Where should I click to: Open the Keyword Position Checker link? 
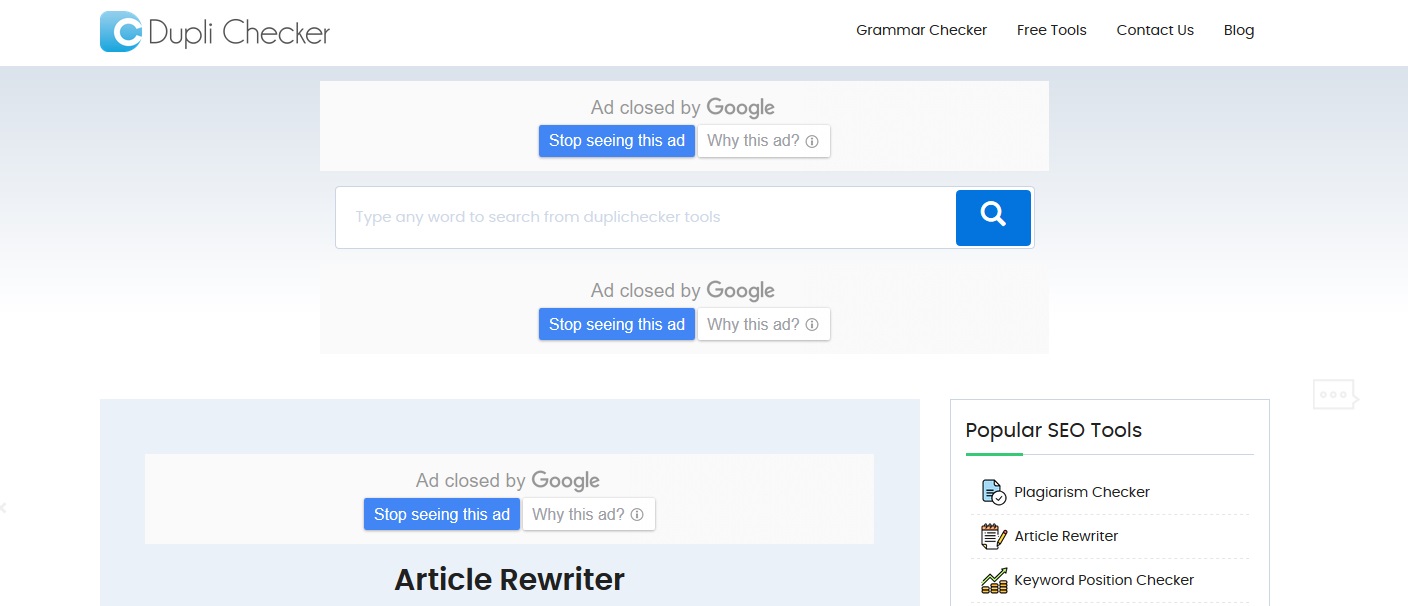coord(1104,580)
